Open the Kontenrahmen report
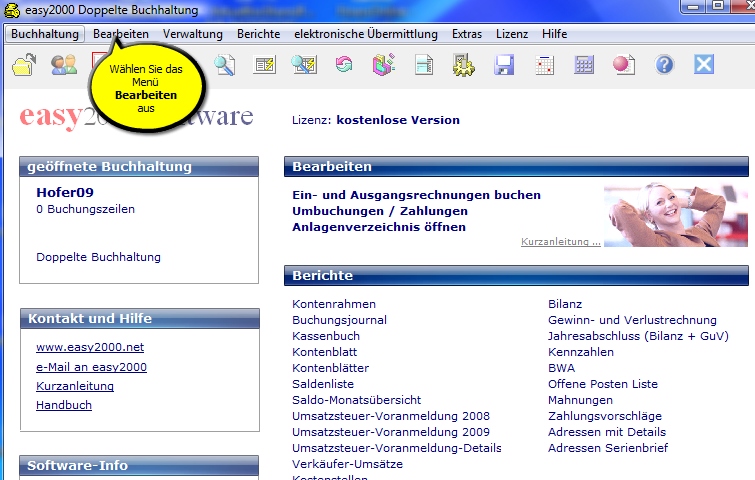The height and width of the screenshot is (480, 755). coord(334,304)
